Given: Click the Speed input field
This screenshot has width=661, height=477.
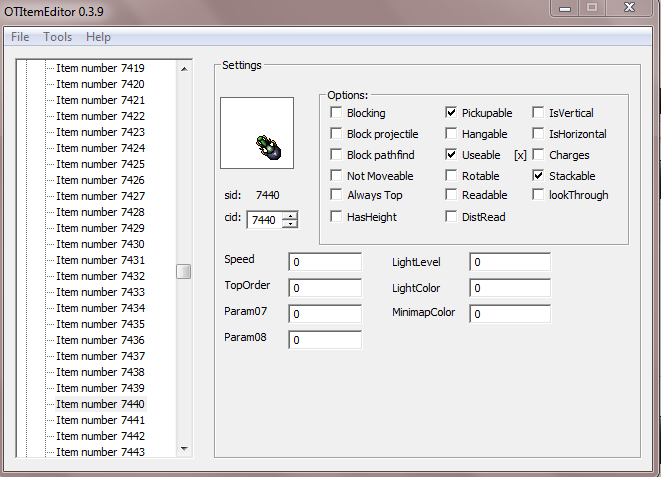Looking at the screenshot, I should [x=325, y=262].
